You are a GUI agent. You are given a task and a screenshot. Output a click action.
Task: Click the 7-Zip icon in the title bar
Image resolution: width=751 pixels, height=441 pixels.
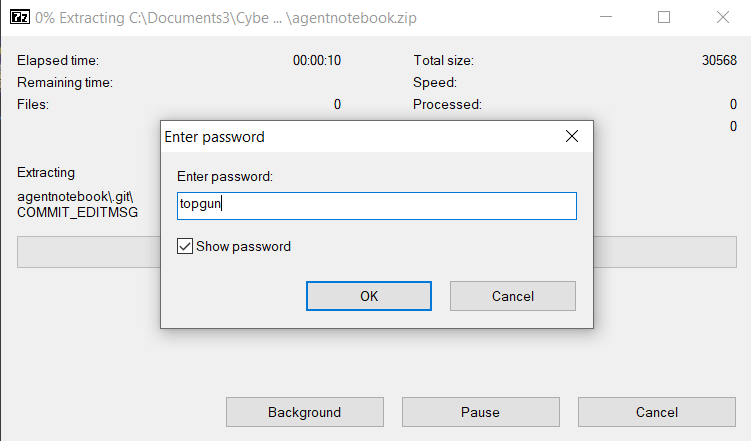(x=17, y=17)
